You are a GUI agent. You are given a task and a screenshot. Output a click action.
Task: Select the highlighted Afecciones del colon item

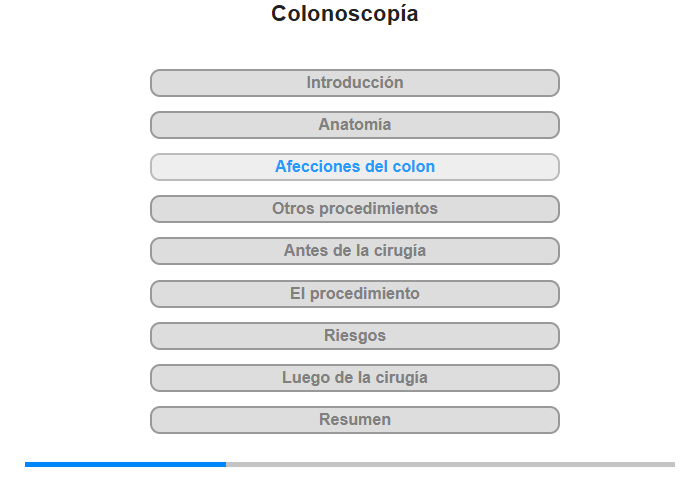[x=355, y=167]
